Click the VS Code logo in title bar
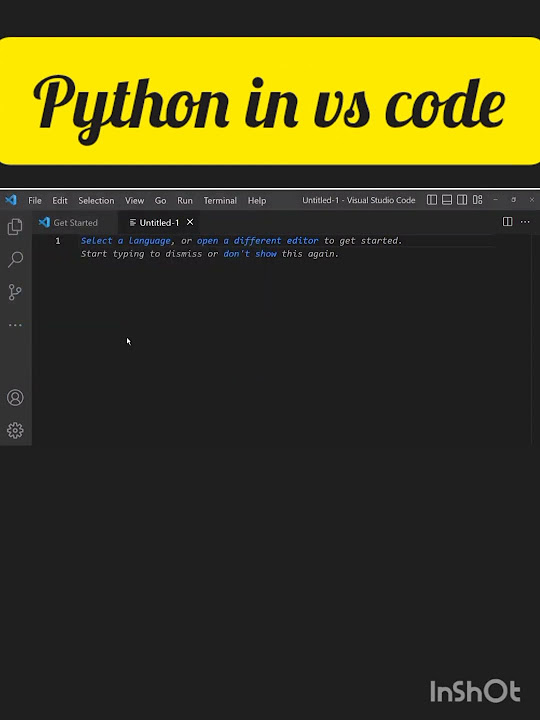540x720 pixels. [x=11, y=200]
